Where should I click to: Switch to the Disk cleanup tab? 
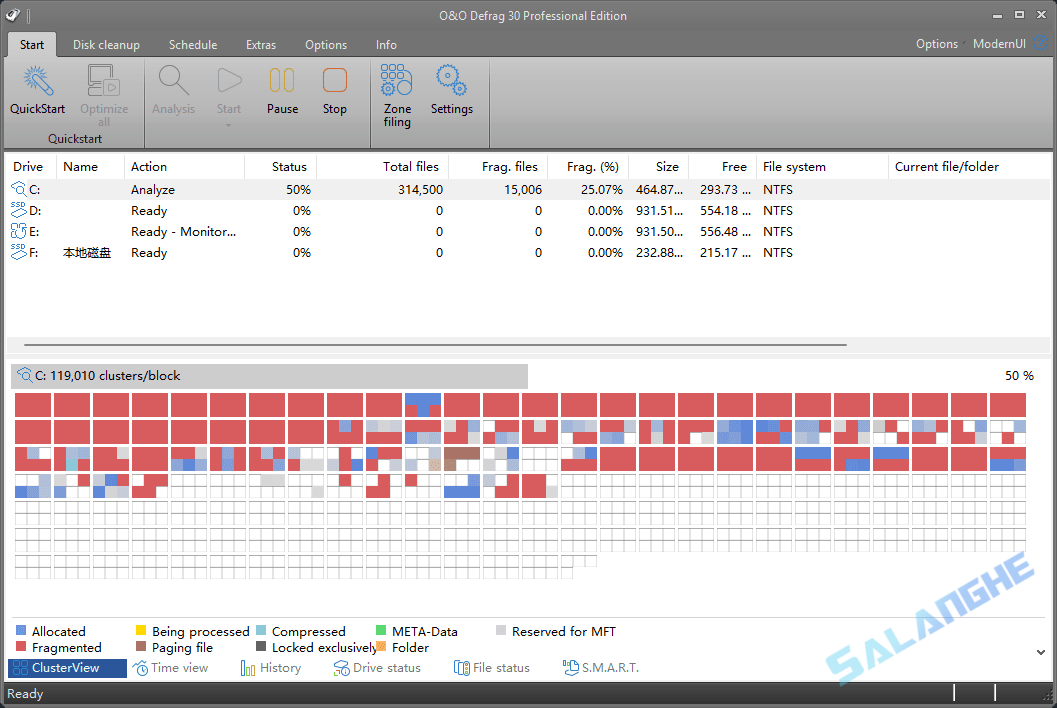106,45
